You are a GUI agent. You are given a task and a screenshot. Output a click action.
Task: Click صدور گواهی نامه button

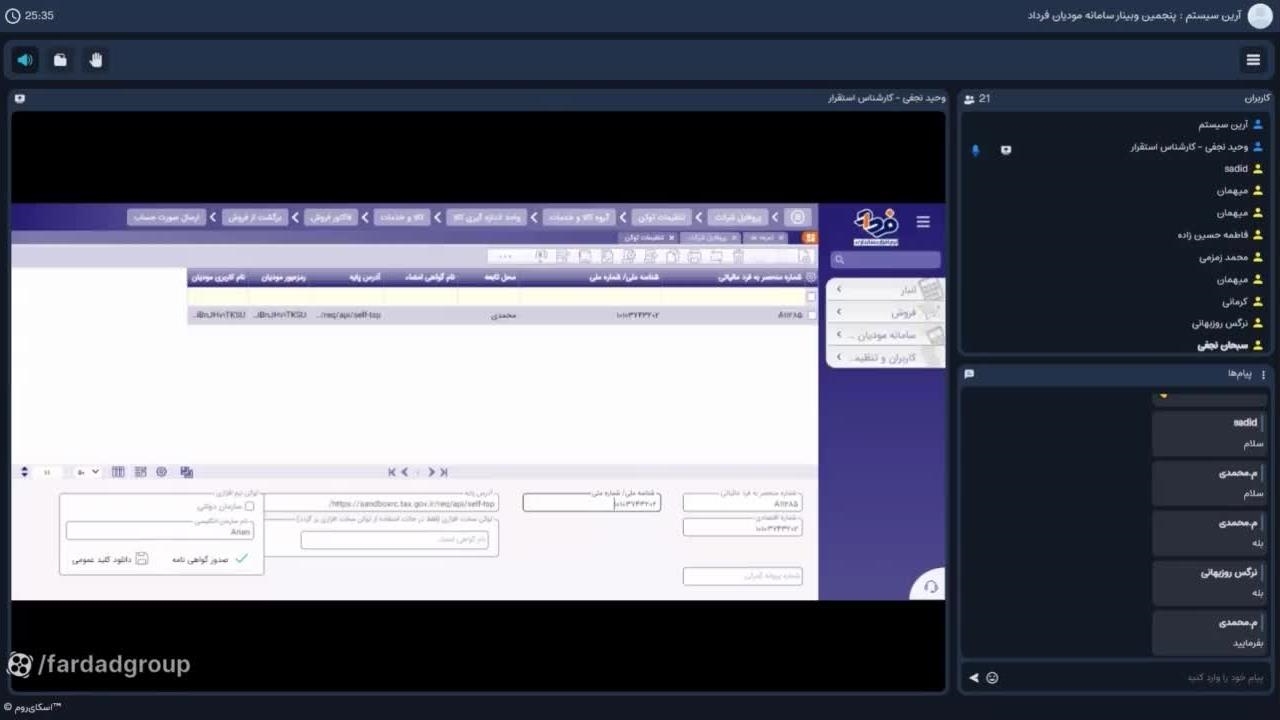coord(211,559)
